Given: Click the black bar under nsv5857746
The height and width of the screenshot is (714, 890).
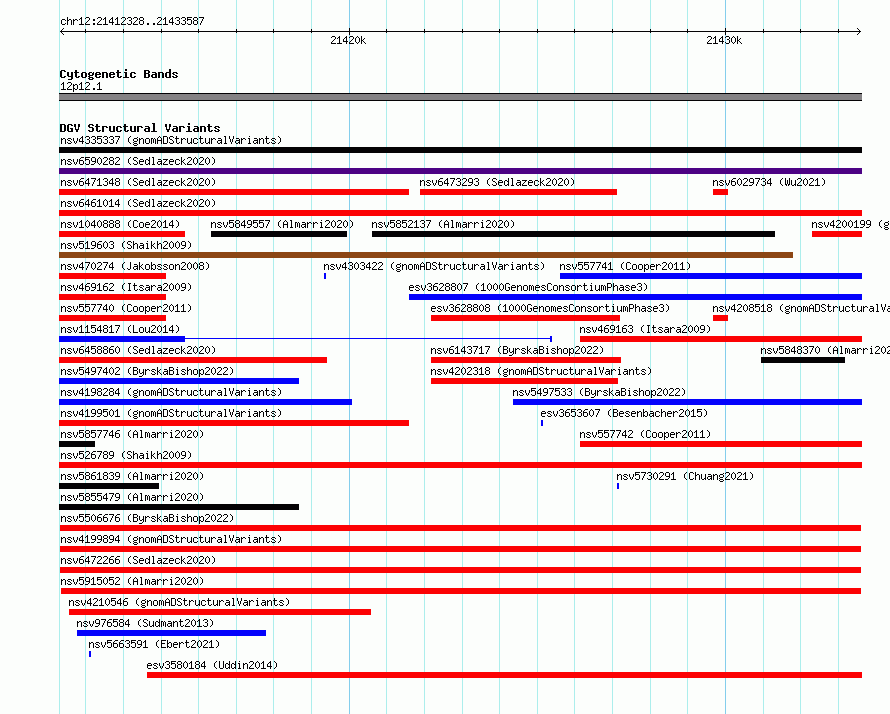Looking at the screenshot, I should [77, 444].
